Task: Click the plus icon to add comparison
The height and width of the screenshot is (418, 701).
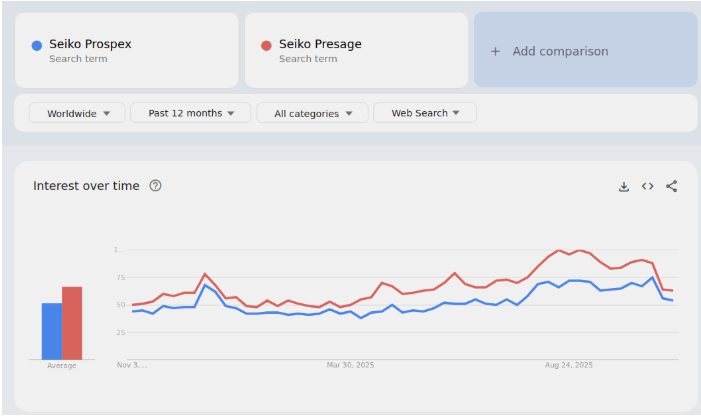Action: (495, 51)
